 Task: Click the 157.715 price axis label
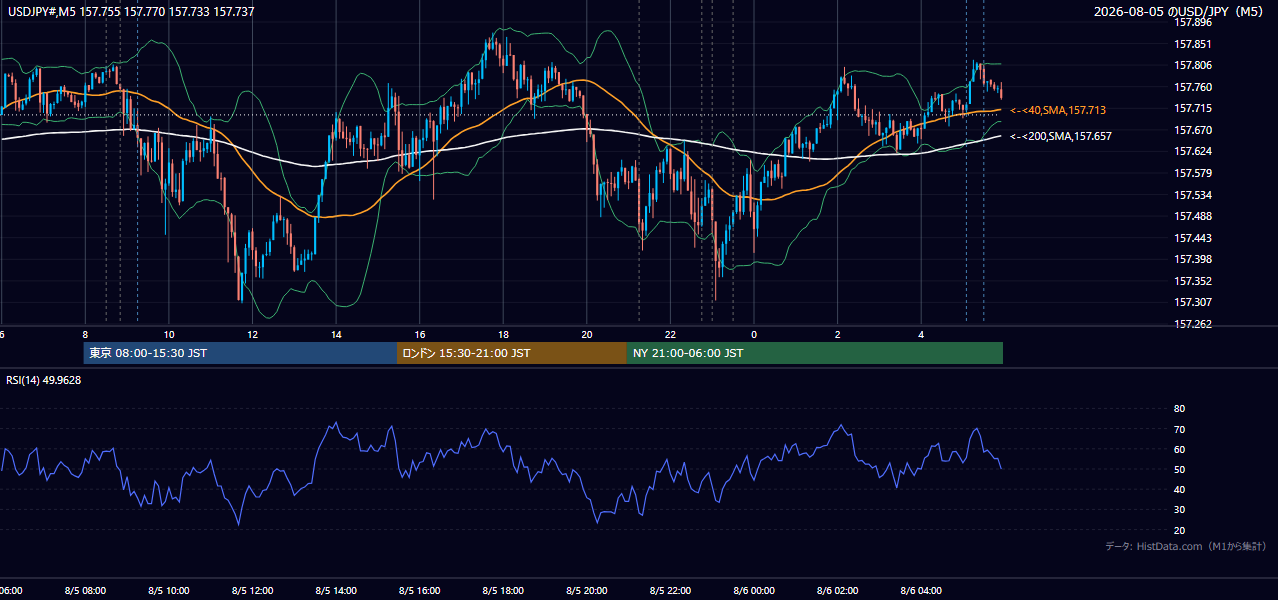(x=1192, y=108)
